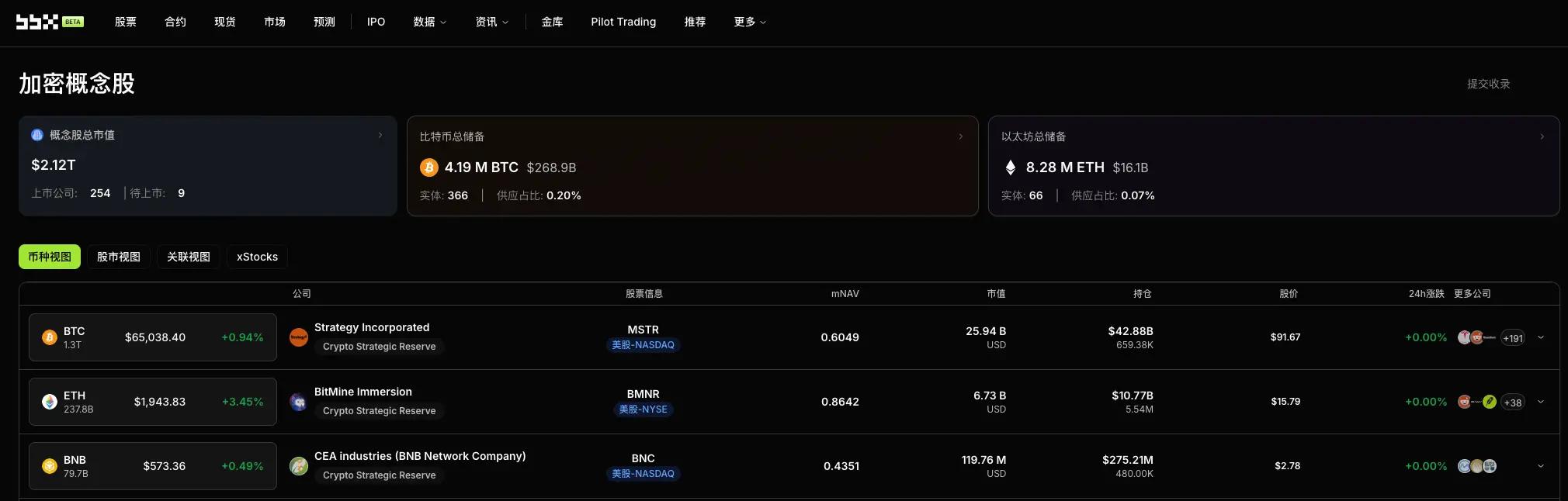Click the BNB coin icon

pyautogui.click(x=50, y=466)
